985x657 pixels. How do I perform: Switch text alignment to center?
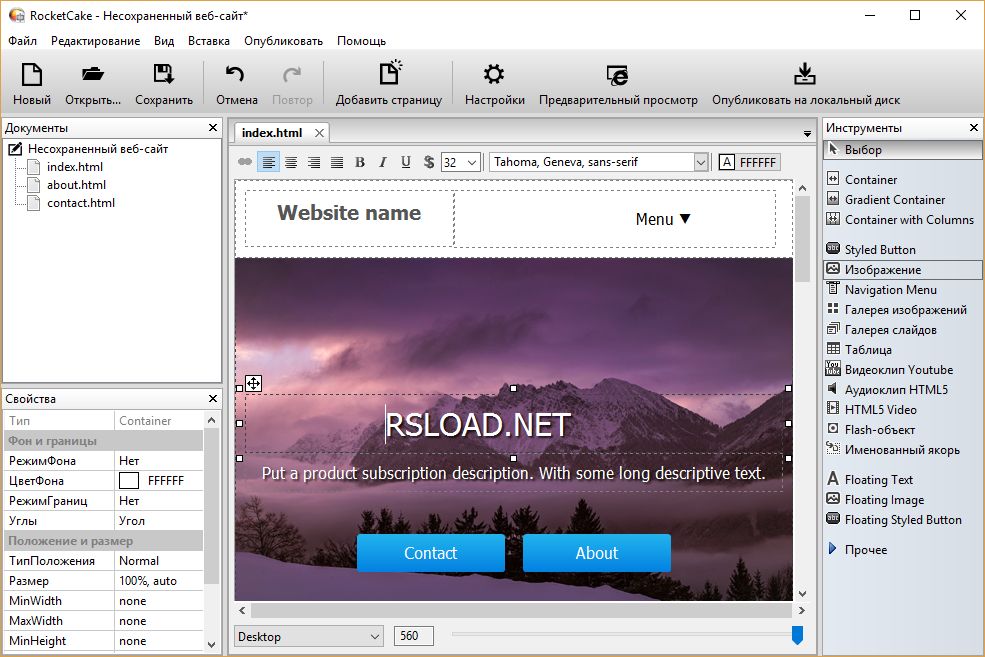[290, 161]
